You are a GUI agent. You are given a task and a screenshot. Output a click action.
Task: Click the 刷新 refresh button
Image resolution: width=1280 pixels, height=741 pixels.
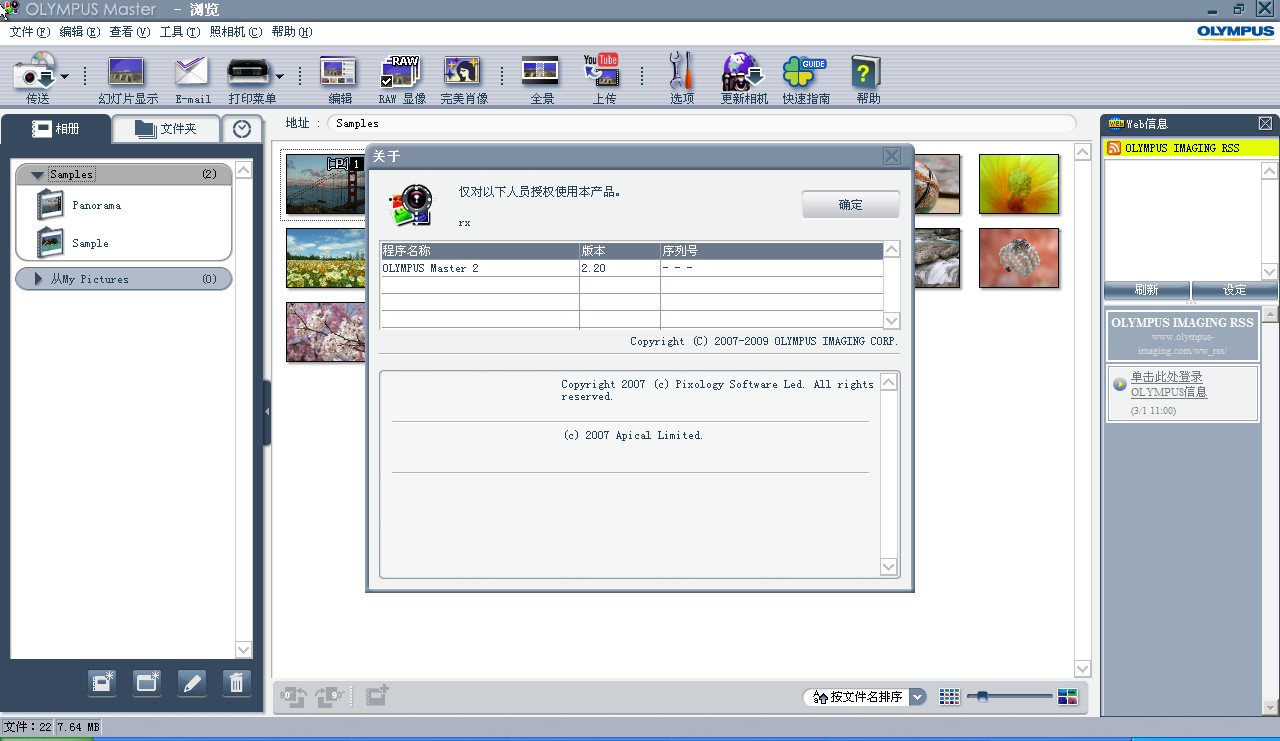pos(1147,290)
